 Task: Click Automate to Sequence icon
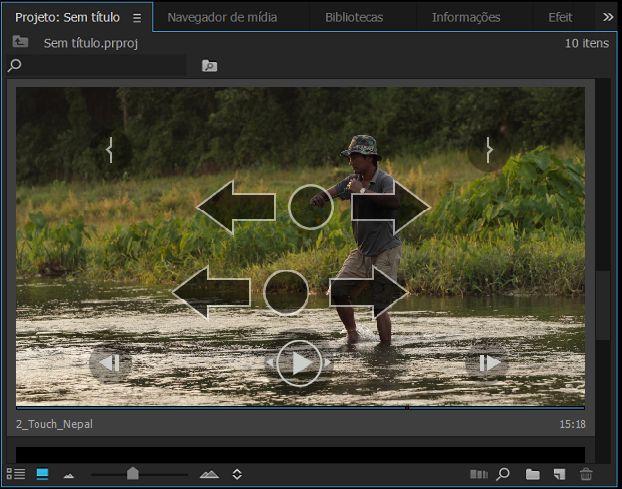tap(479, 474)
